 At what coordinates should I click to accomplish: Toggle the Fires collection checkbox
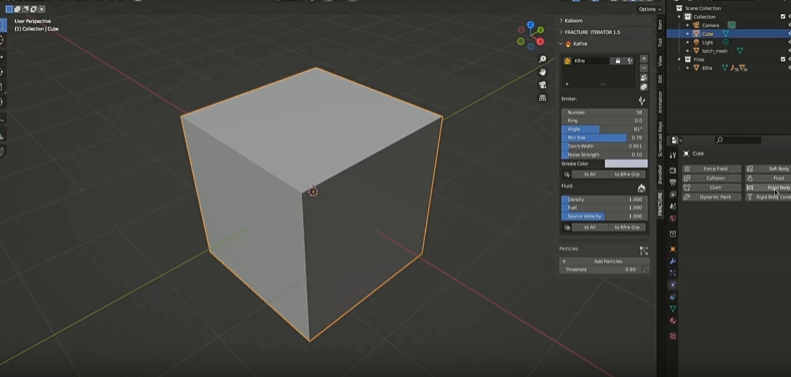click(x=783, y=59)
